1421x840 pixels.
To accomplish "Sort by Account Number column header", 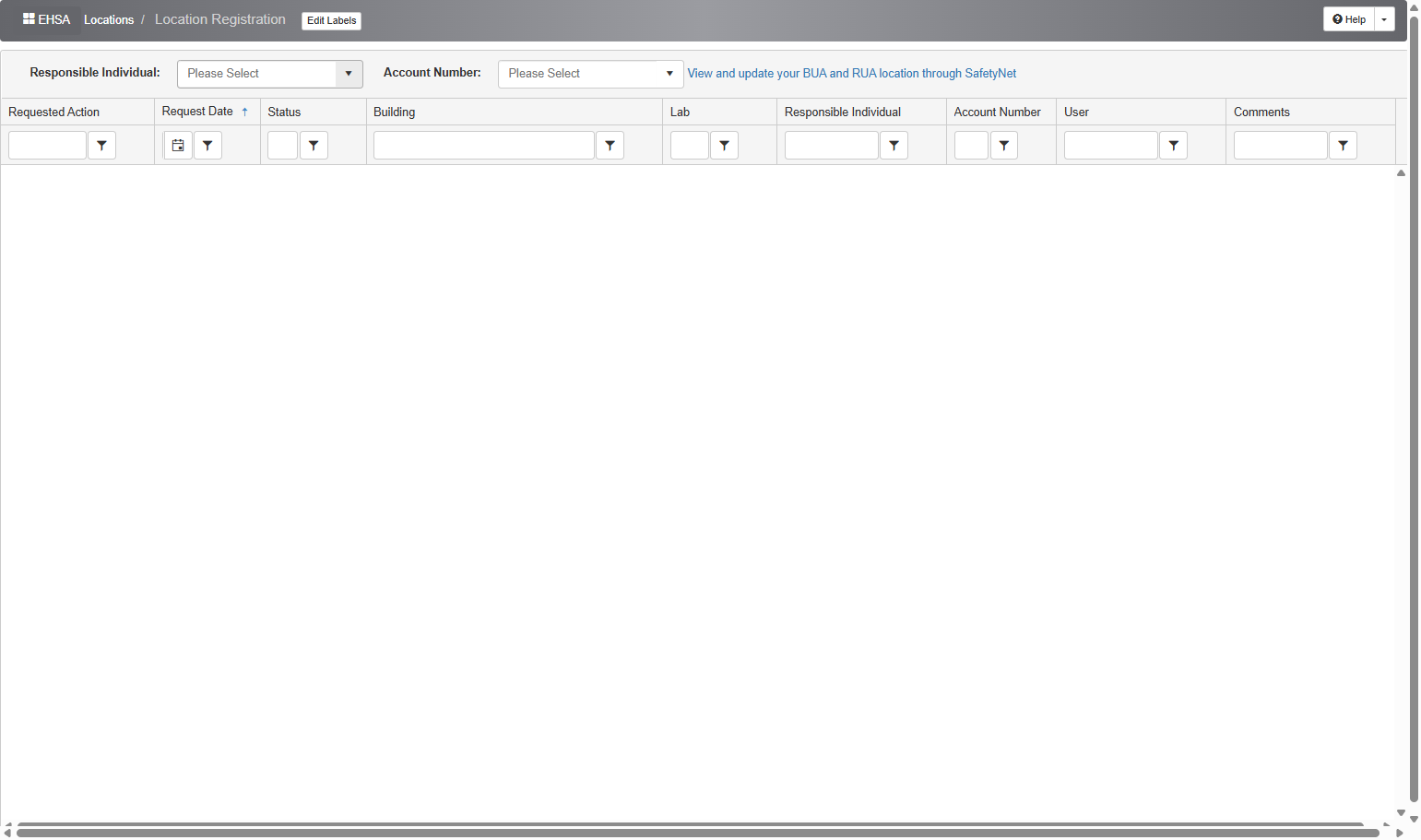I will point(998,112).
